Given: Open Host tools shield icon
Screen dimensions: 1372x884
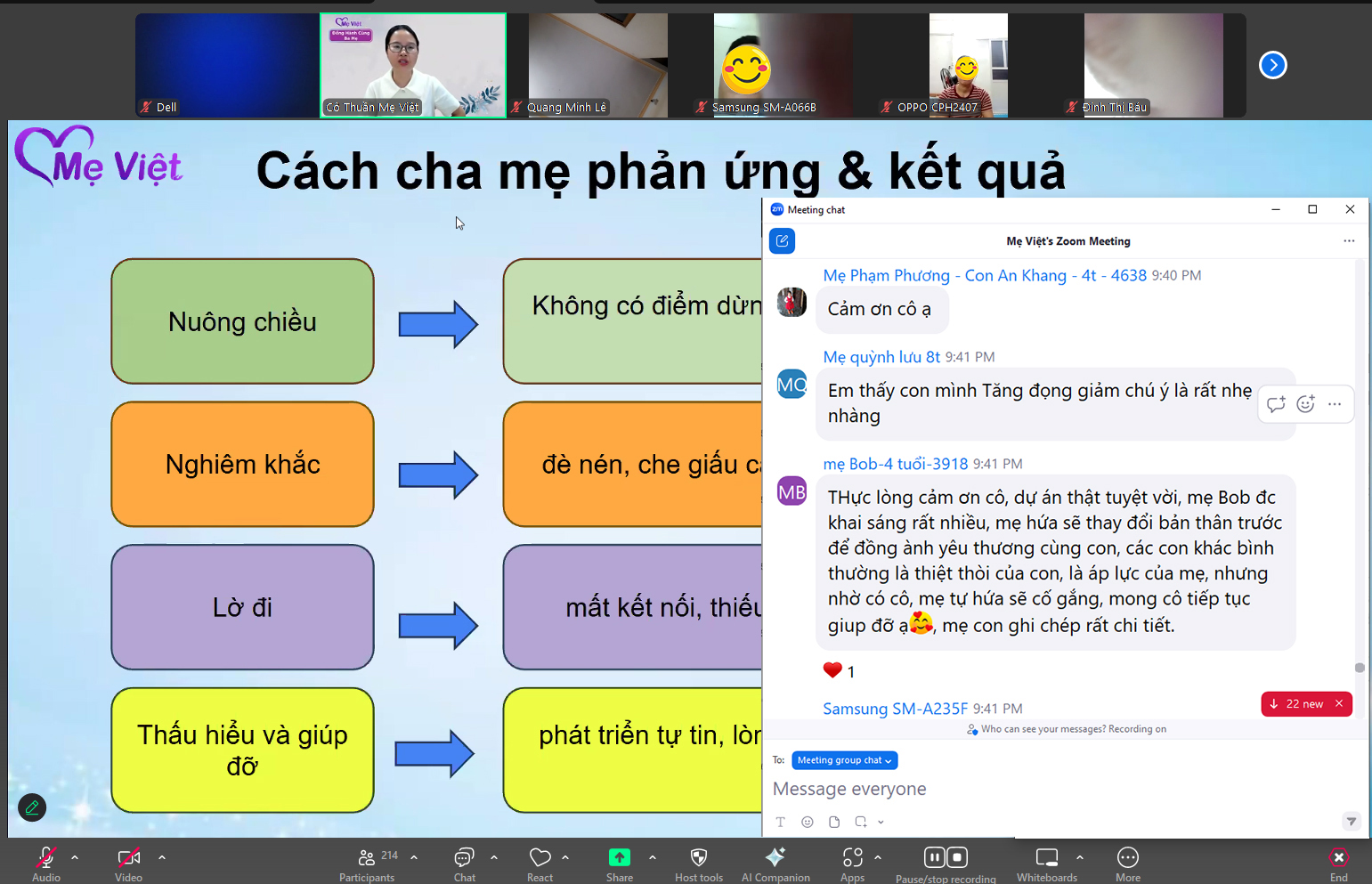Looking at the screenshot, I should tap(699, 857).
